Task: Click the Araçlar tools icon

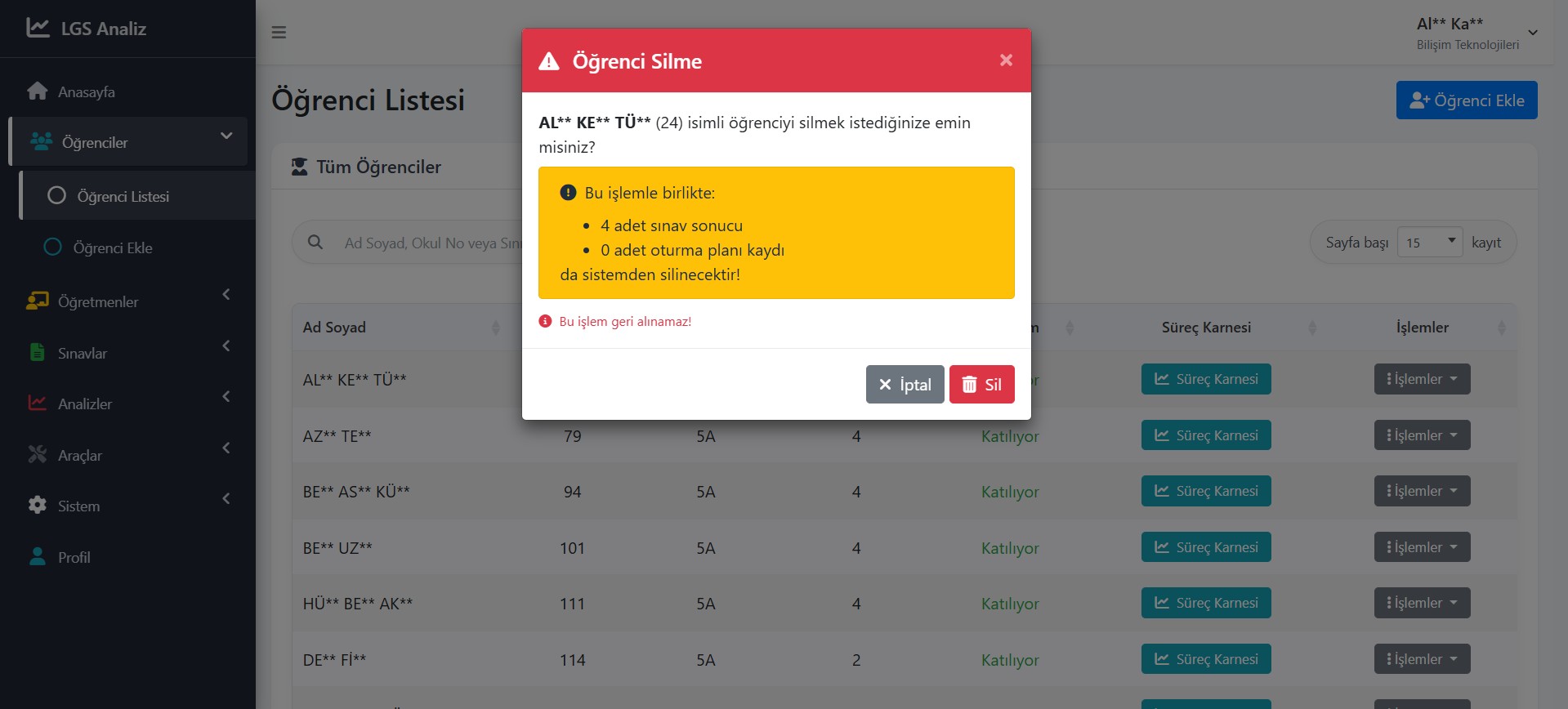Action: click(x=38, y=455)
